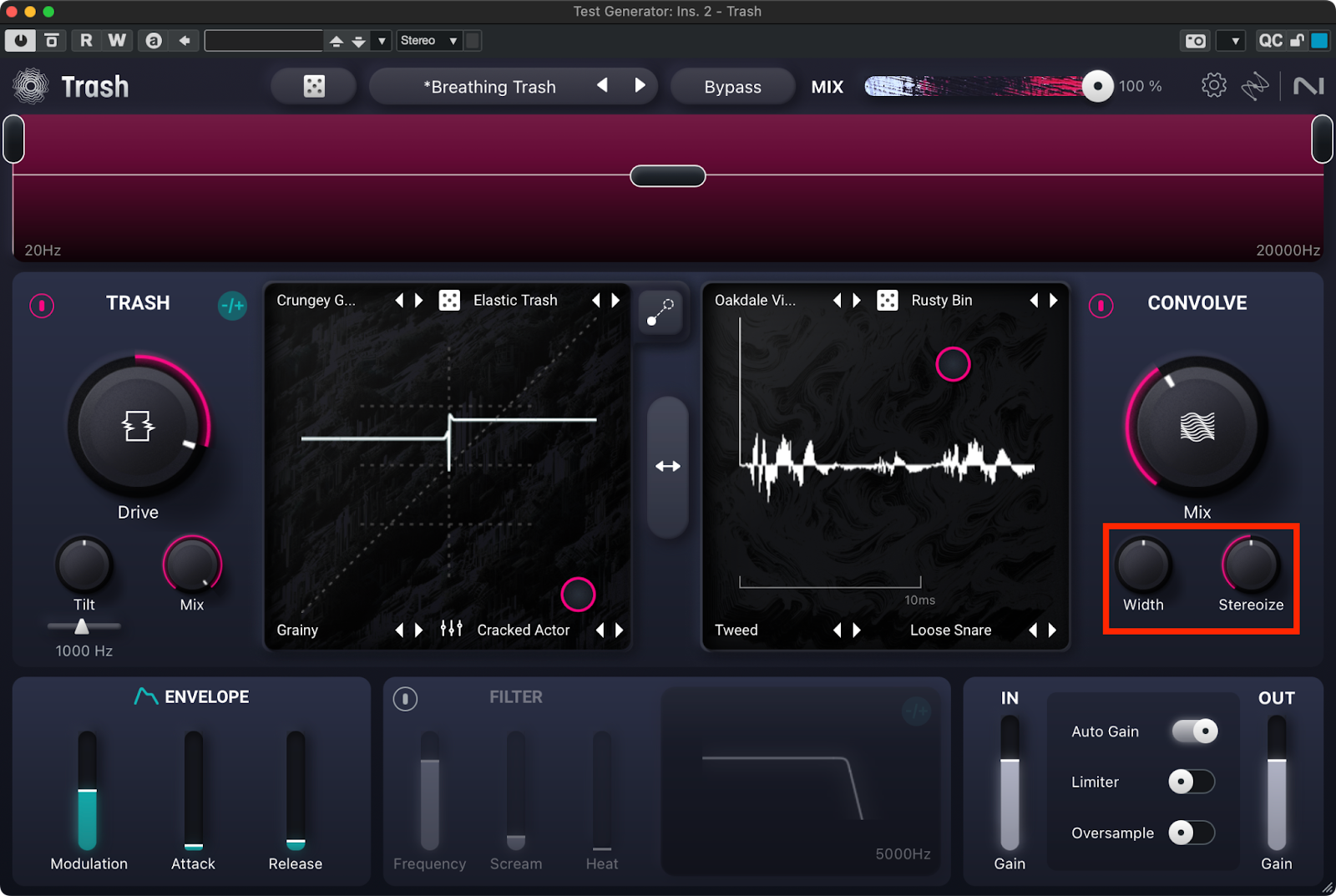Click the iZotope logo next to the gear
Viewport: 1336px width, 896px height.
pyautogui.click(x=1255, y=86)
